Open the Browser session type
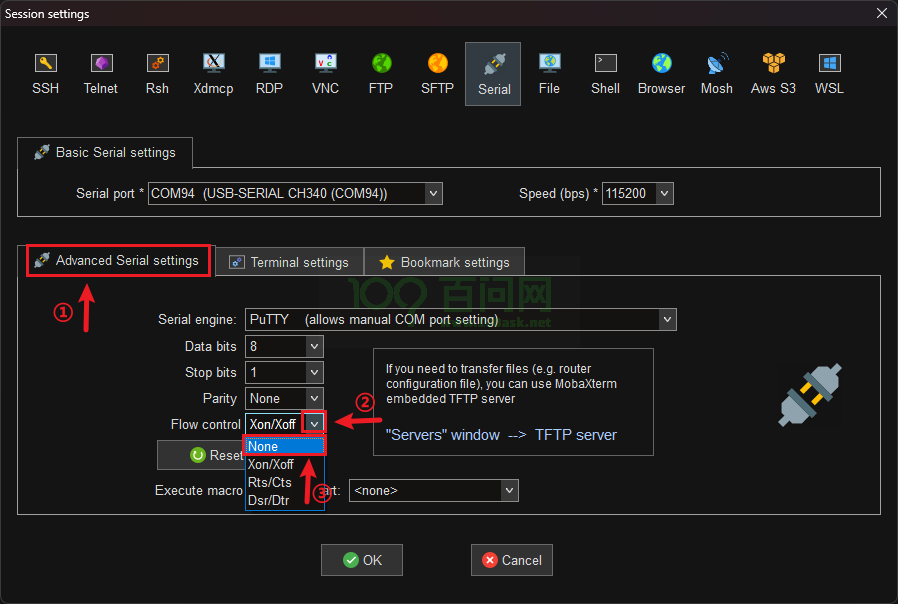898x604 pixels. coord(661,73)
